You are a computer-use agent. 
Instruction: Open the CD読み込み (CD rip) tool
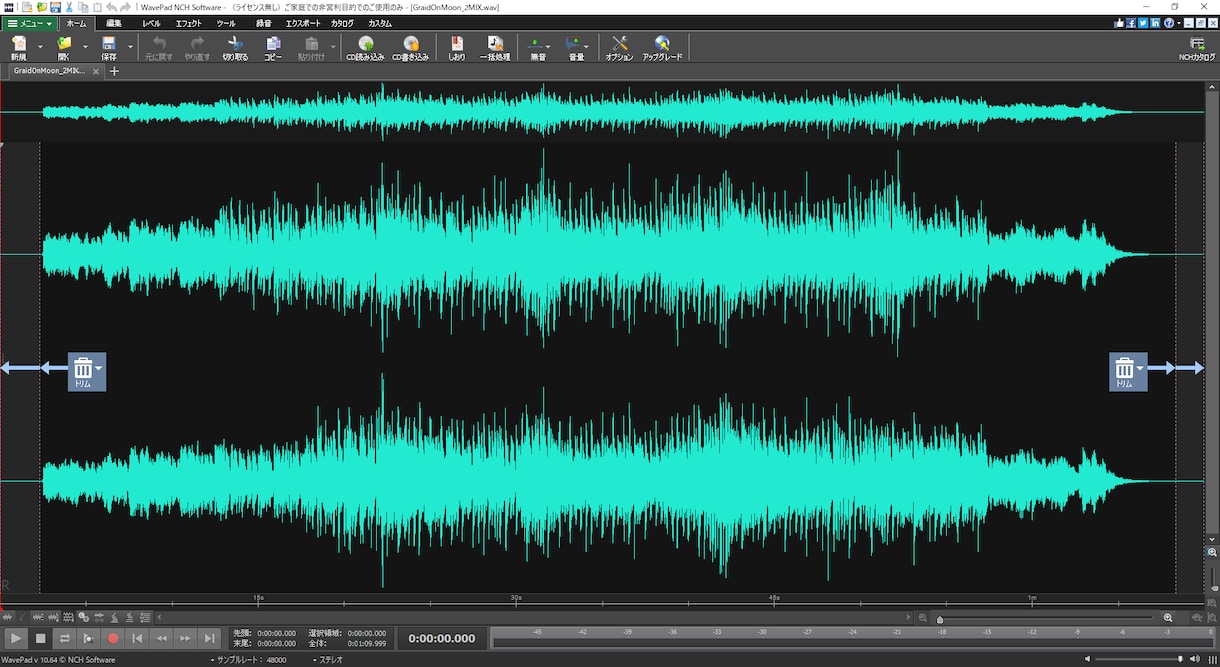tap(365, 47)
